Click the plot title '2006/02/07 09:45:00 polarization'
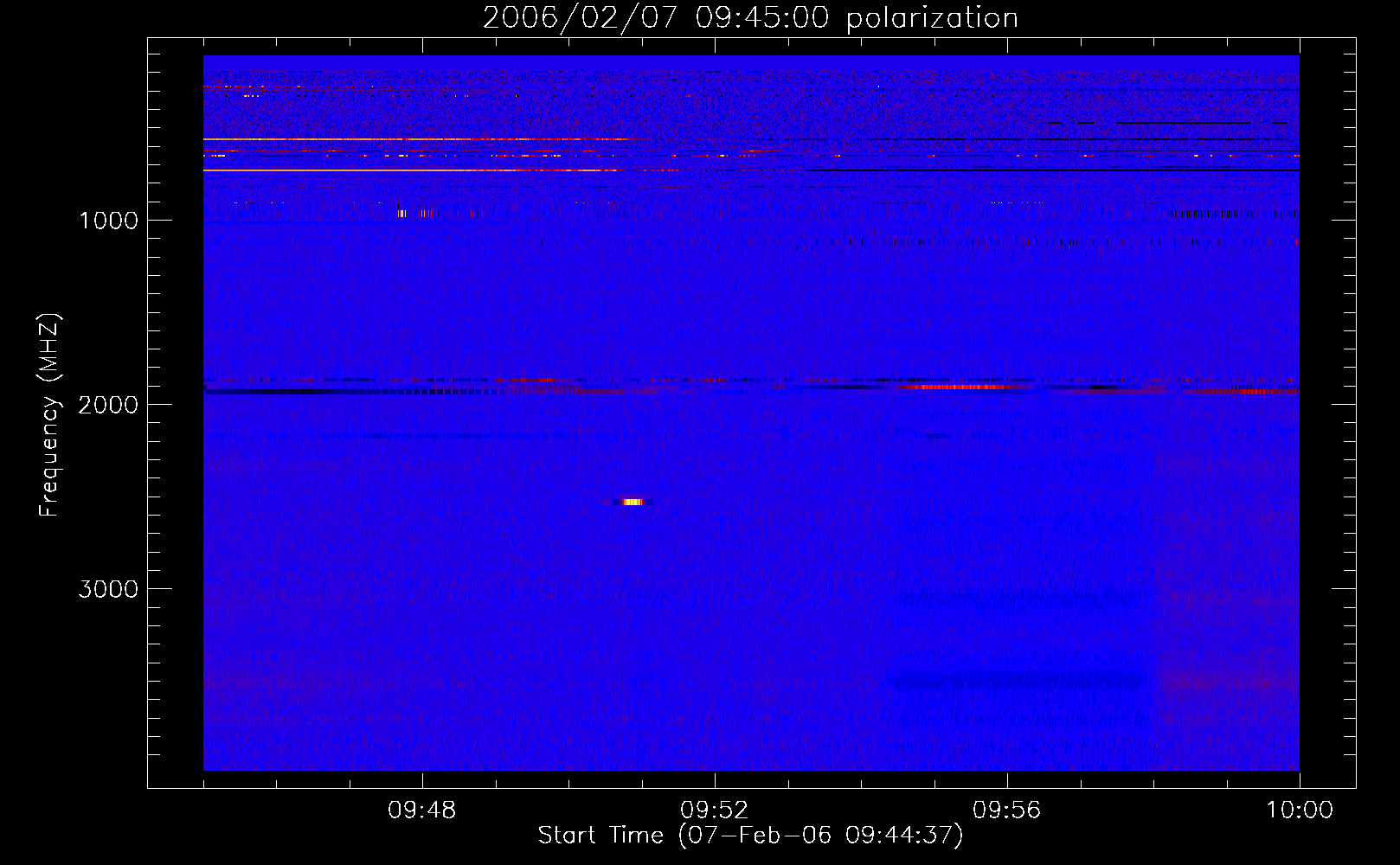The height and width of the screenshot is (865, 1400). click(x=750, y=17)
